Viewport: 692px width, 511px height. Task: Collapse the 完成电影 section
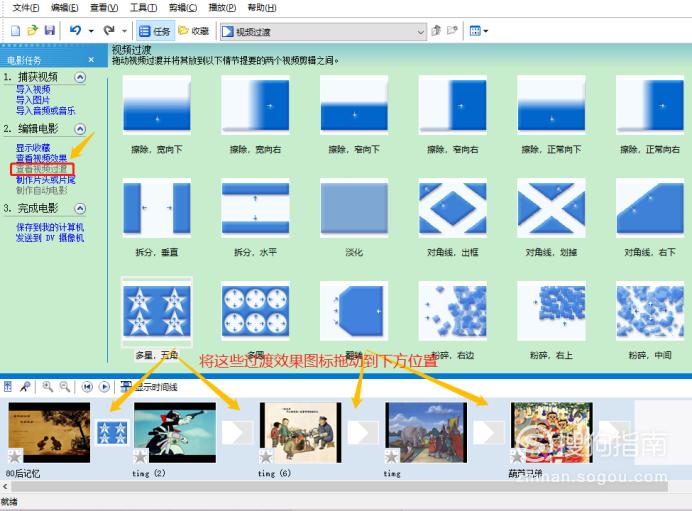point(80,208)
